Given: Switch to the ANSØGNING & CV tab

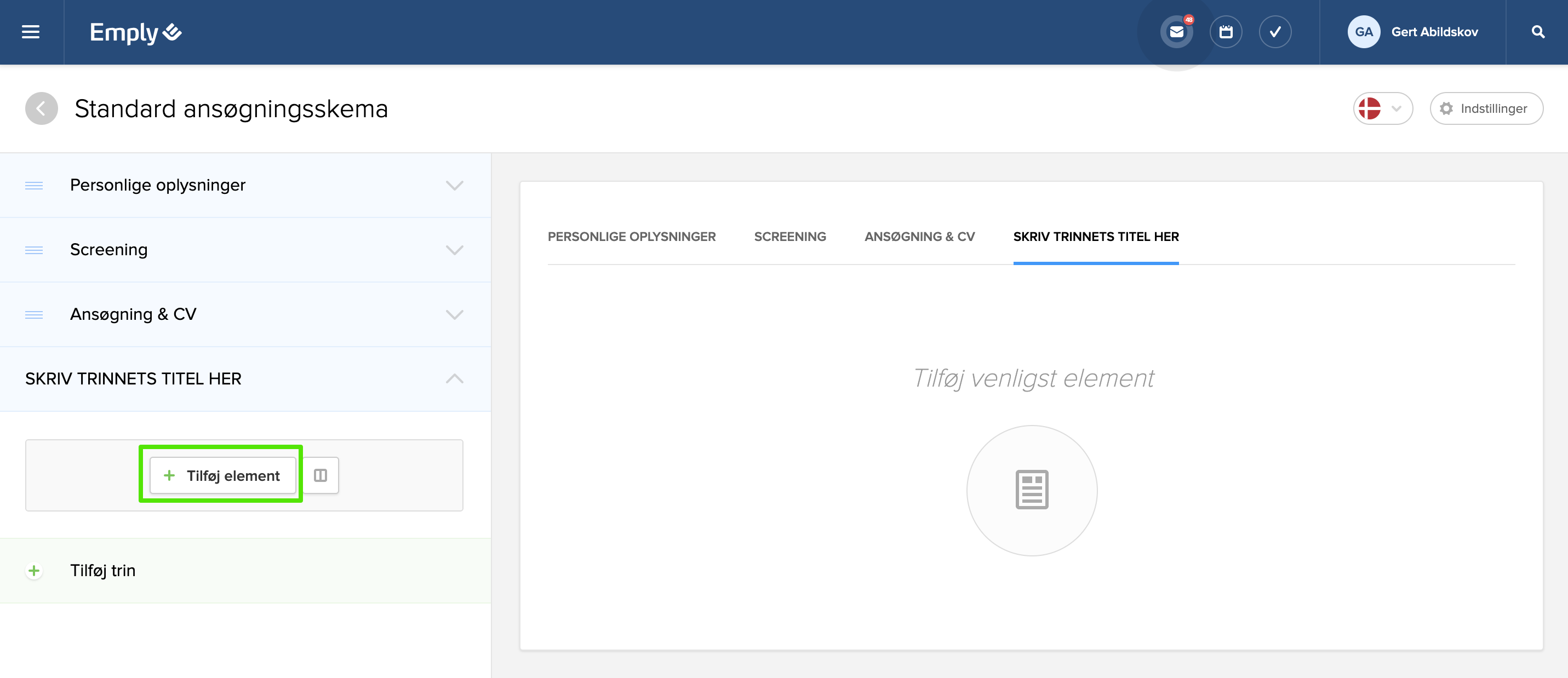Looking at the screenshot, I should 919,236.
